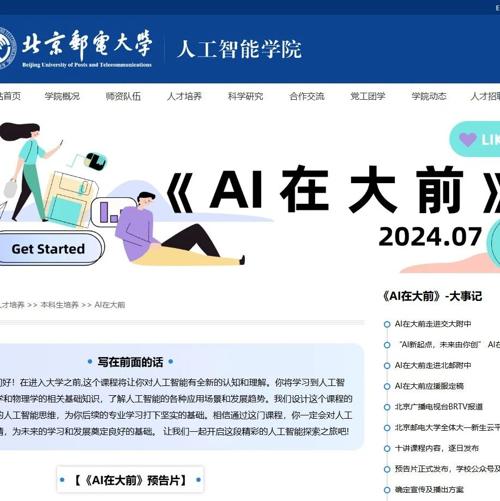Open 党工团学 navigation menu item
The image size is (500, 501).
click(x=368, y=96)
